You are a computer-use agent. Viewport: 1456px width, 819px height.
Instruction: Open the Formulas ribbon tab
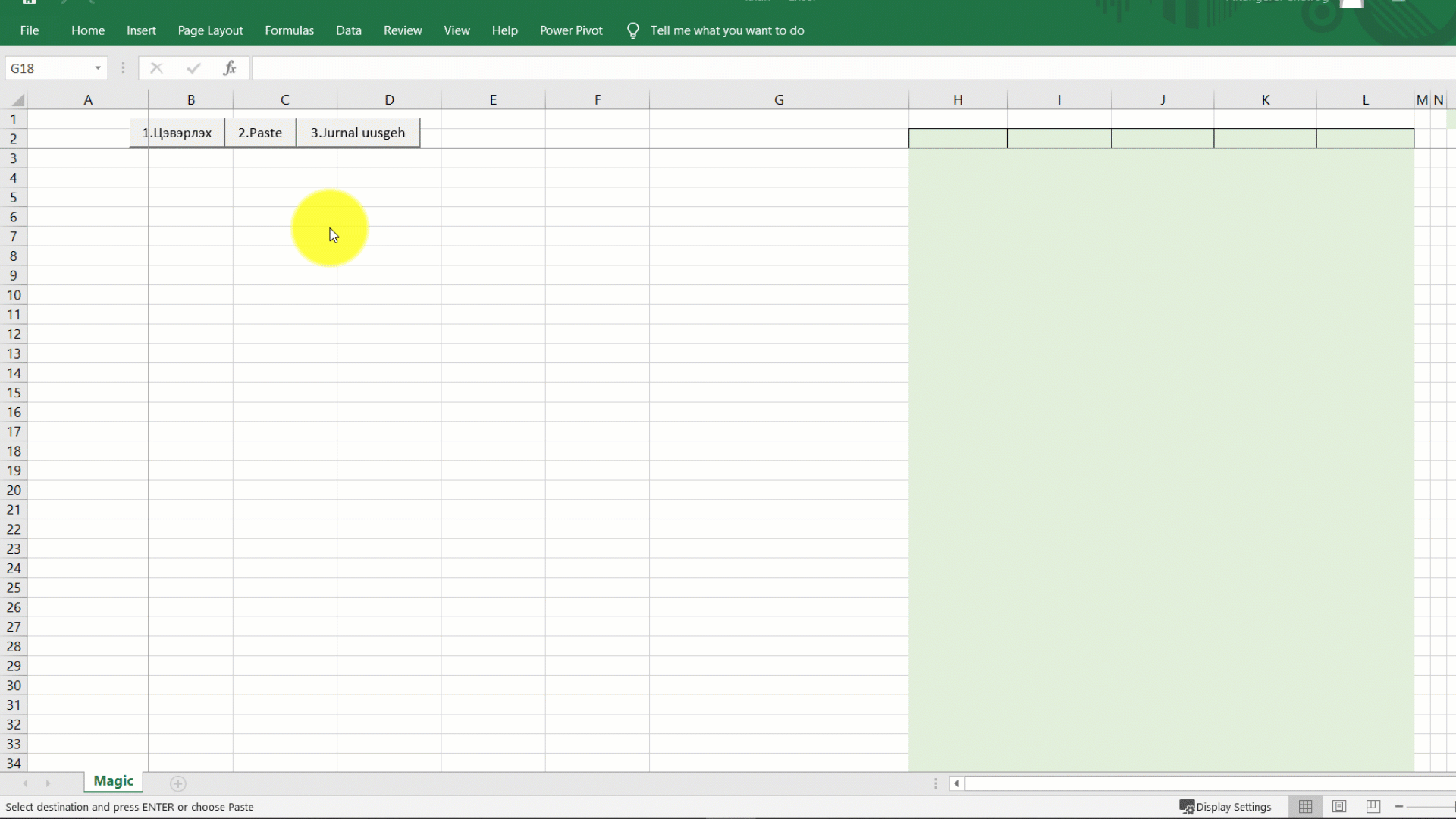[289, 30]
